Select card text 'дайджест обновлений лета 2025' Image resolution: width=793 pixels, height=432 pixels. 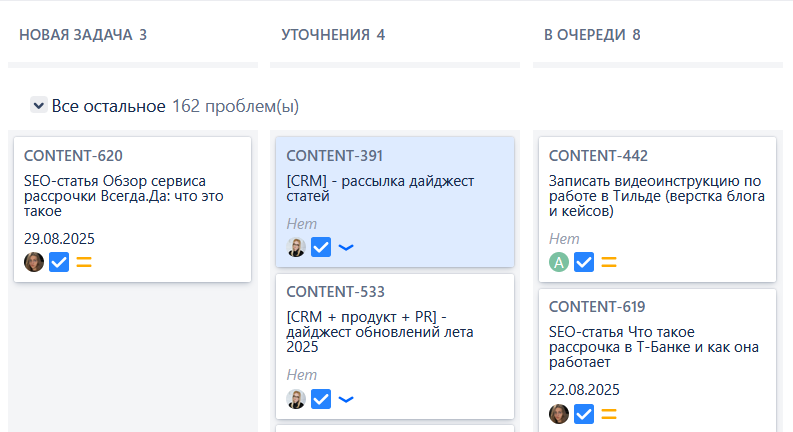pyautogui.click(x=380, y=339)
